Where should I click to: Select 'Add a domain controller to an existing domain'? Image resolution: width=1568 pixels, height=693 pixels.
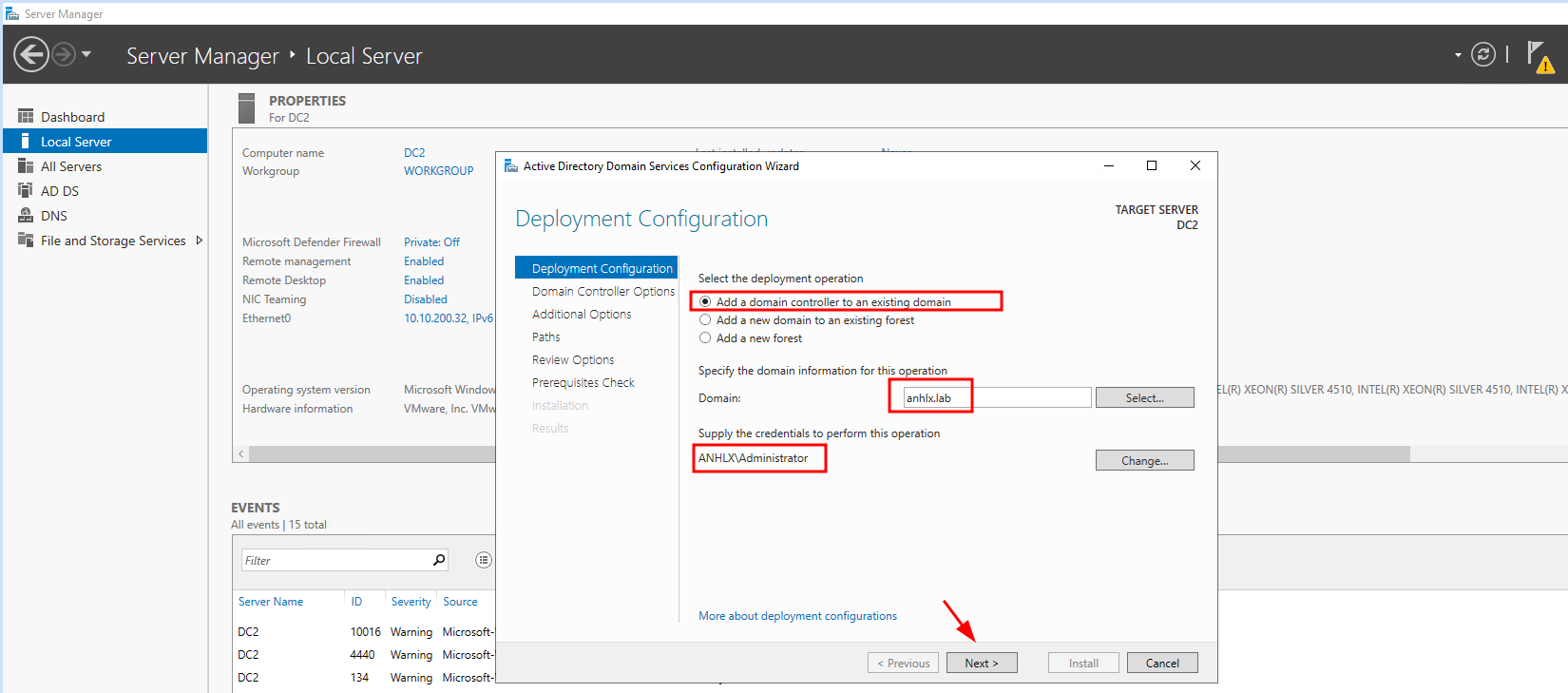coord(705,302)
